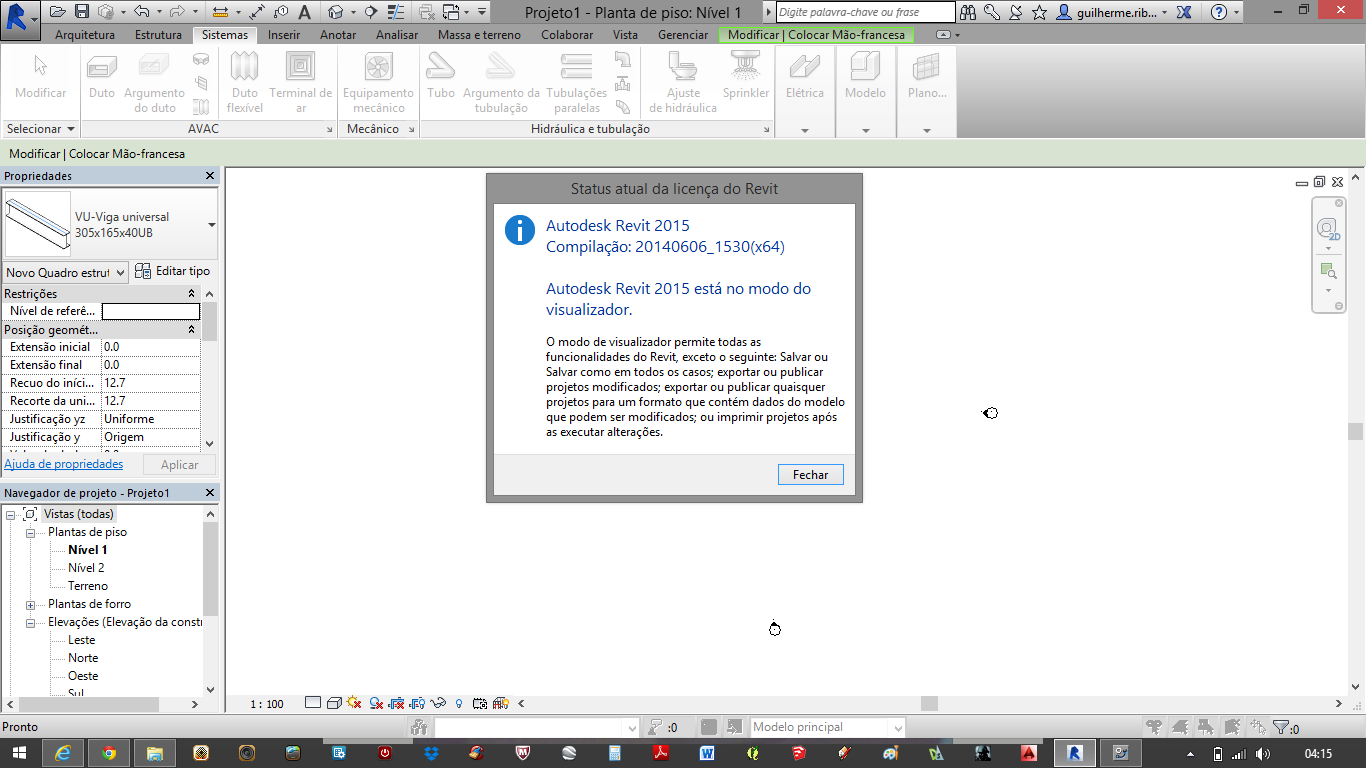Open the Anotar ribbon tab
Viewport: 1366px width, 768px height.
(x=338, y=35)
